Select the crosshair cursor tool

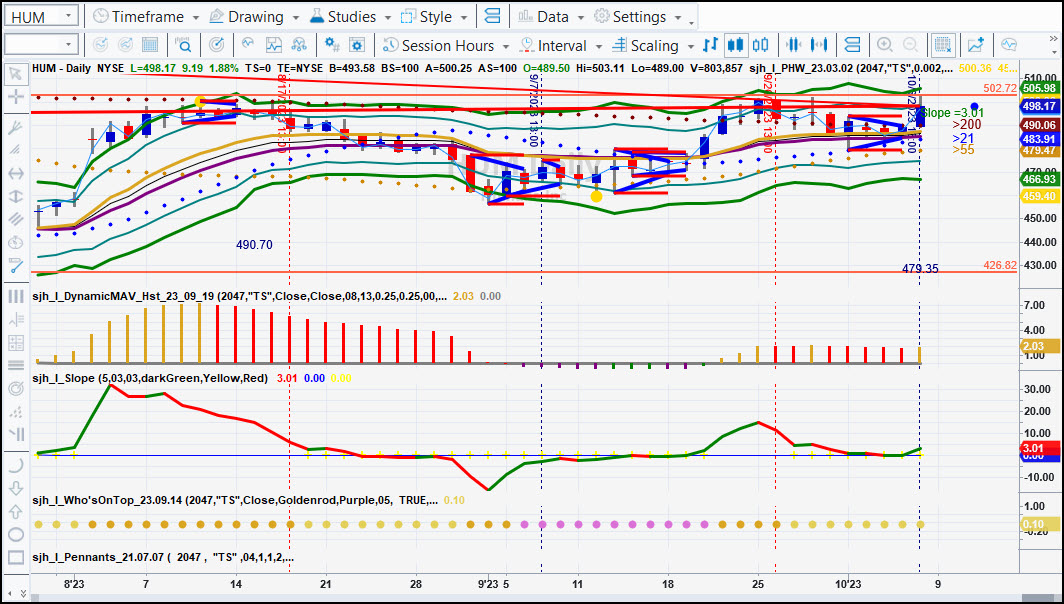pos(16,96)
